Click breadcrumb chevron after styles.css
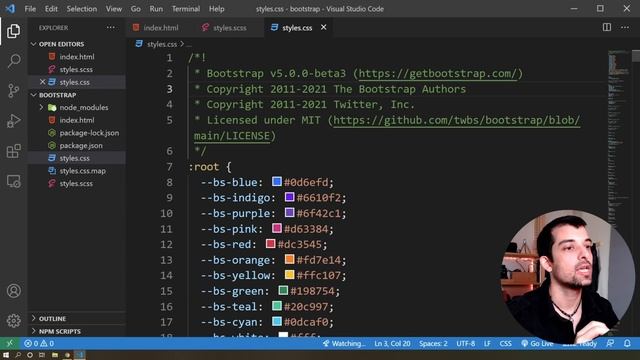640x360 pixels. (182, 44)
